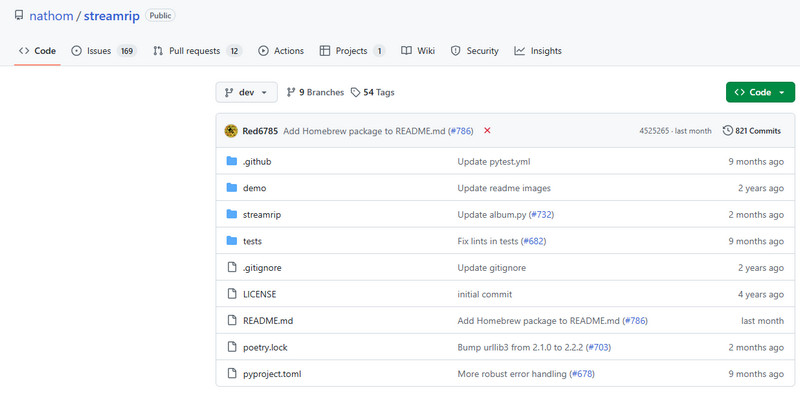Open More robust error handling commit message
The height and width of the screenshot is (394, 800).
[x=512, y=374]
